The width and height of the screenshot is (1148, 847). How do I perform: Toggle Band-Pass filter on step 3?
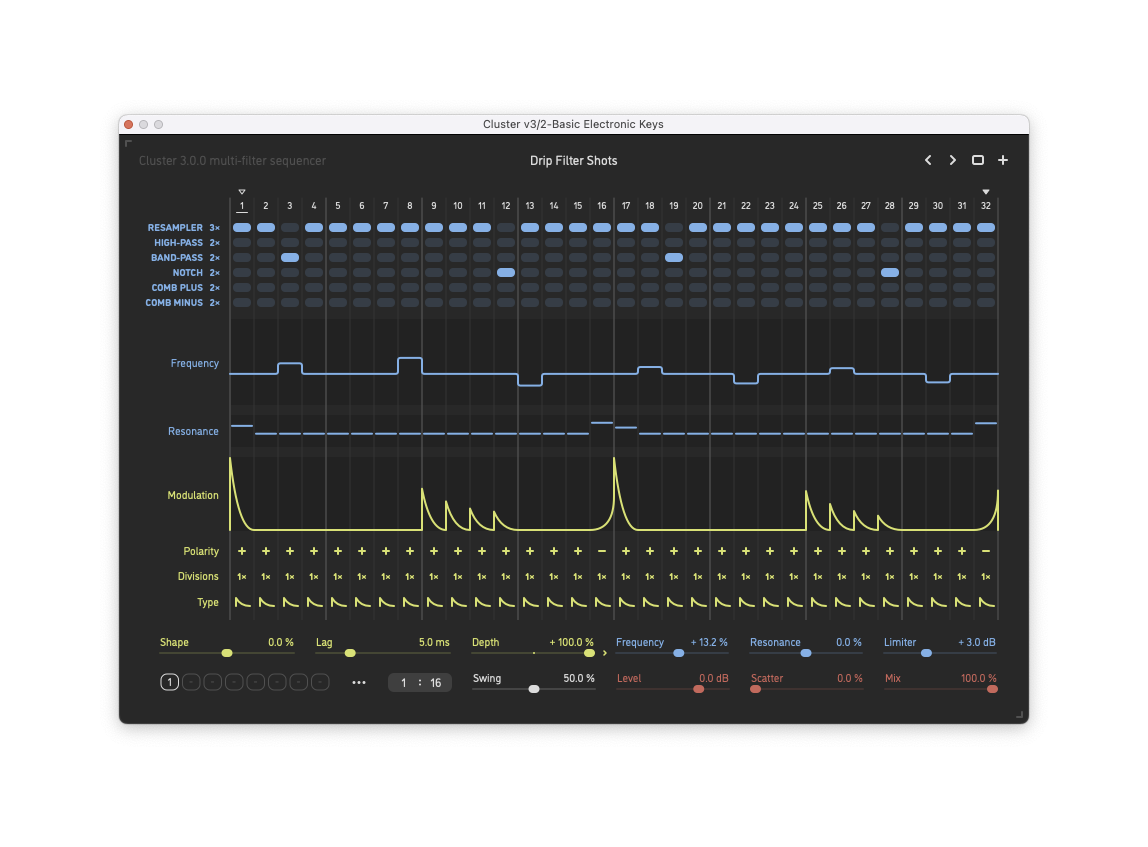[290, 258]
